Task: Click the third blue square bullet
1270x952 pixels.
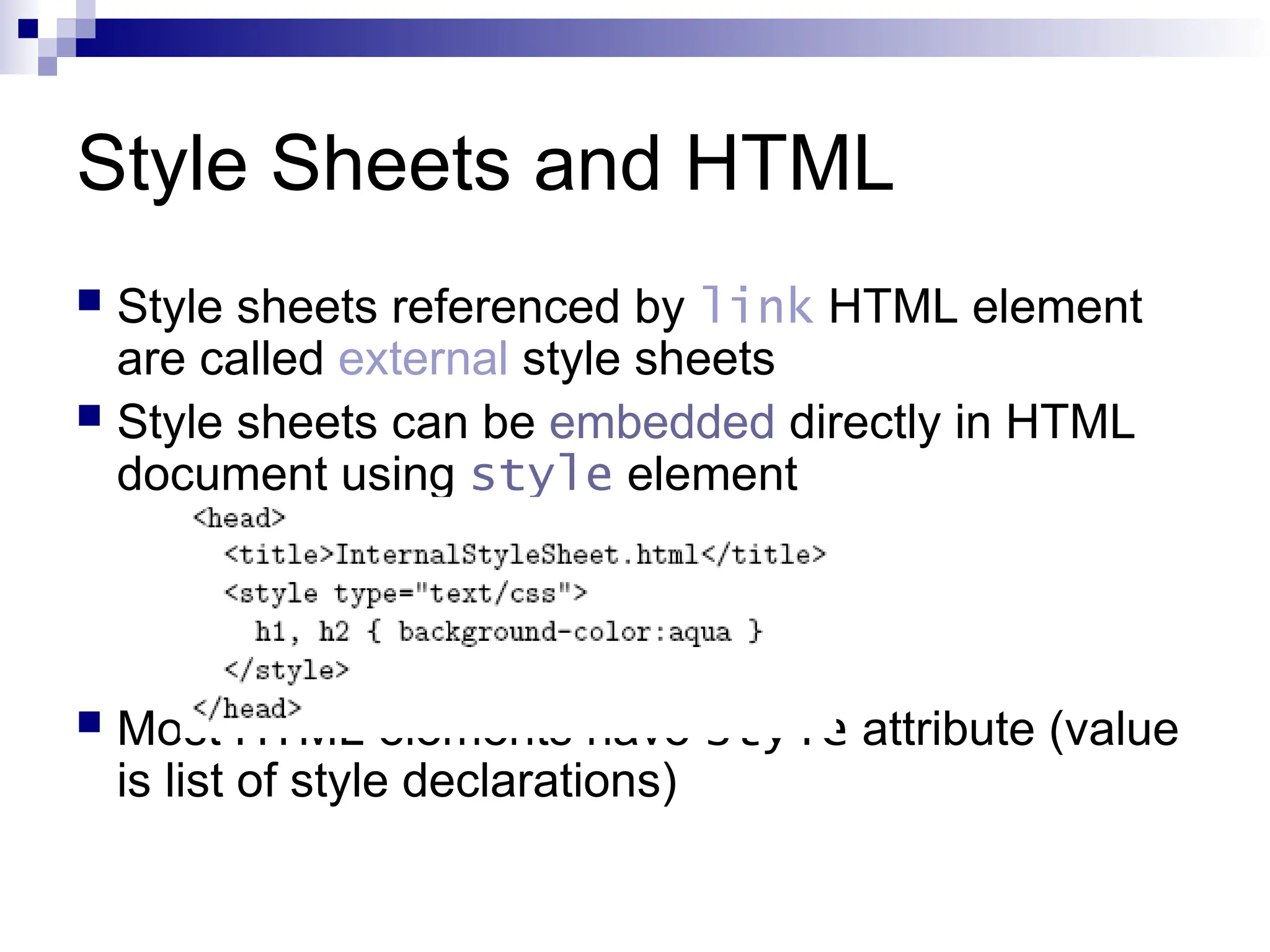Action: (90, 721)
